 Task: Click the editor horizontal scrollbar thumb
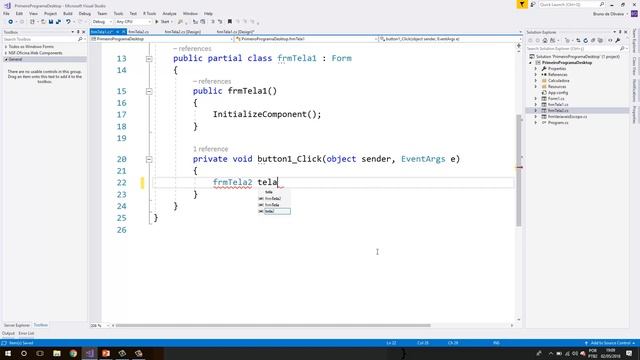click(x=273, y=326)
